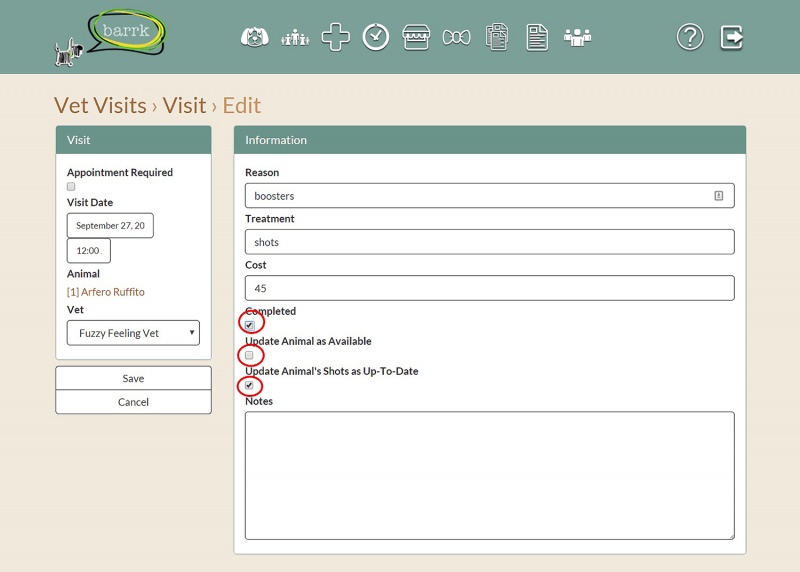The image size is (800, 572).
Task: Focus the Cost field containing 45
Action: tap(490, 288)
